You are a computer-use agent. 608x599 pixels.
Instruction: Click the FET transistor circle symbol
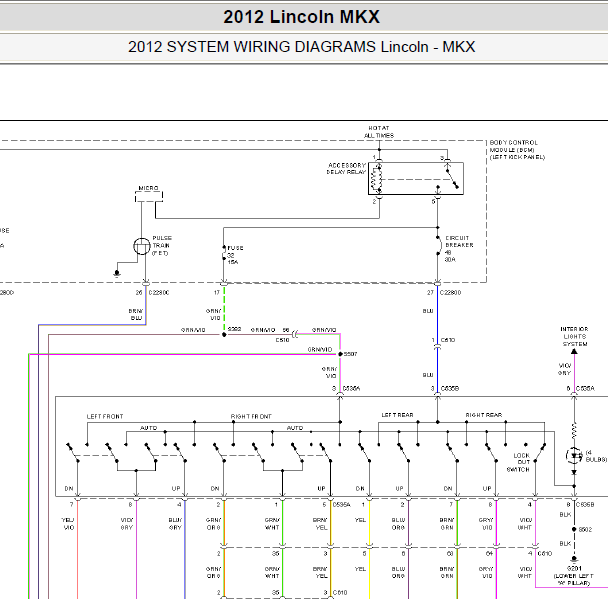point(142,246)
